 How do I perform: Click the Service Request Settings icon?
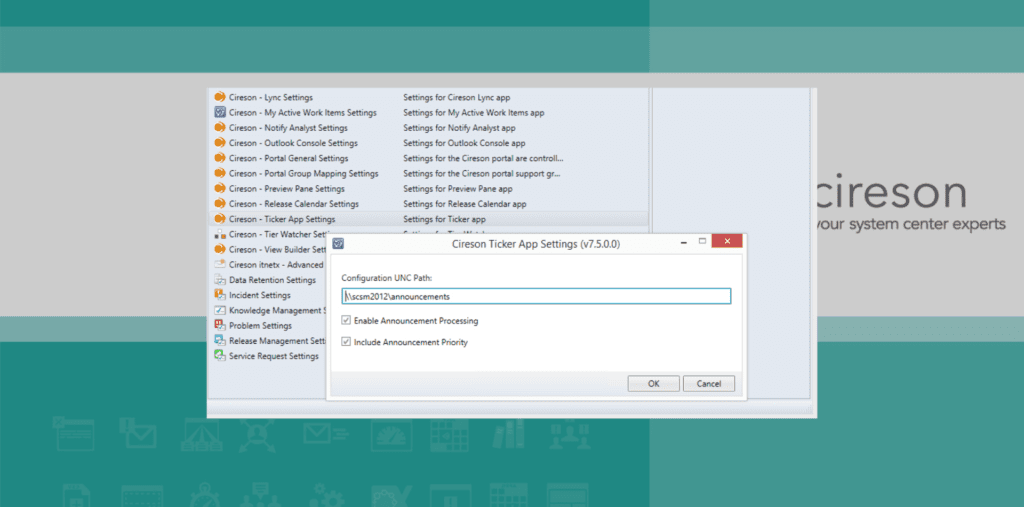[x=219, y=356]
